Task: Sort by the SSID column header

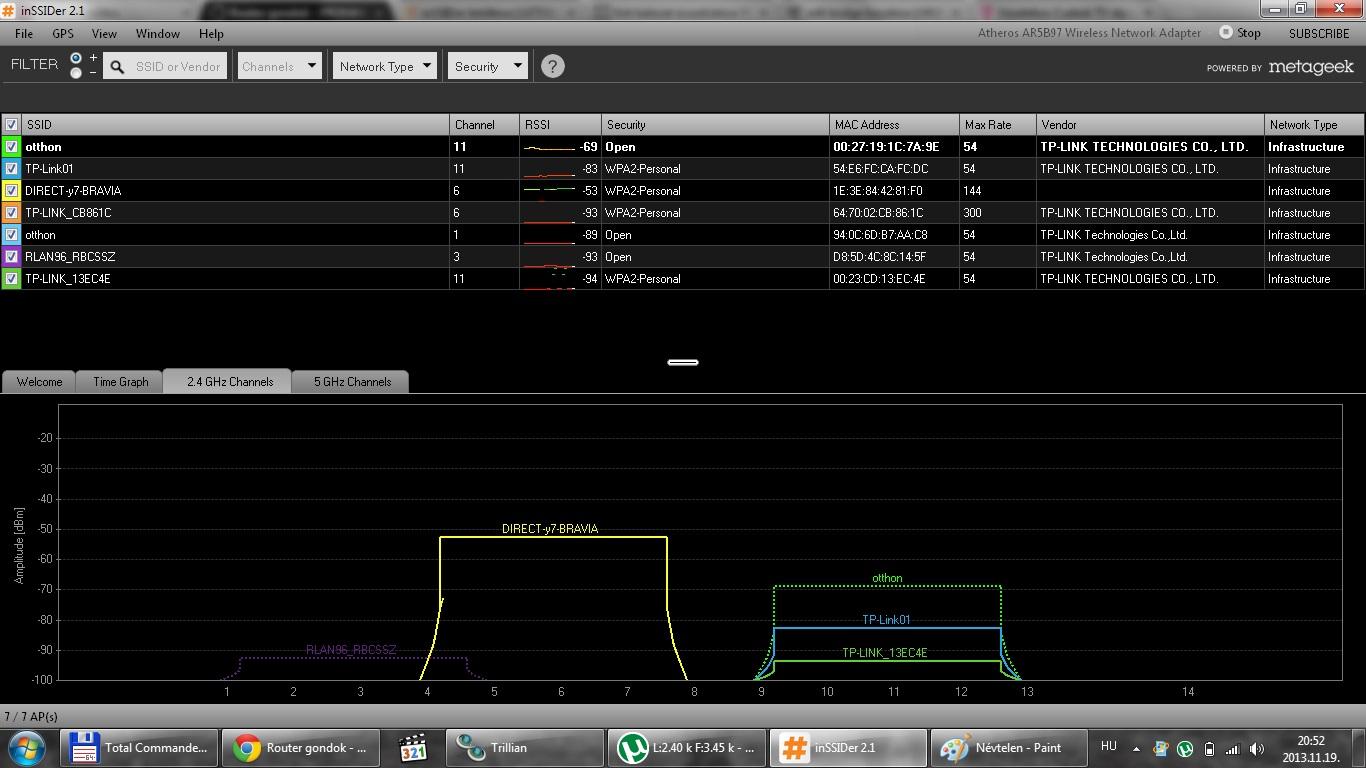Action: pos(236,125)
